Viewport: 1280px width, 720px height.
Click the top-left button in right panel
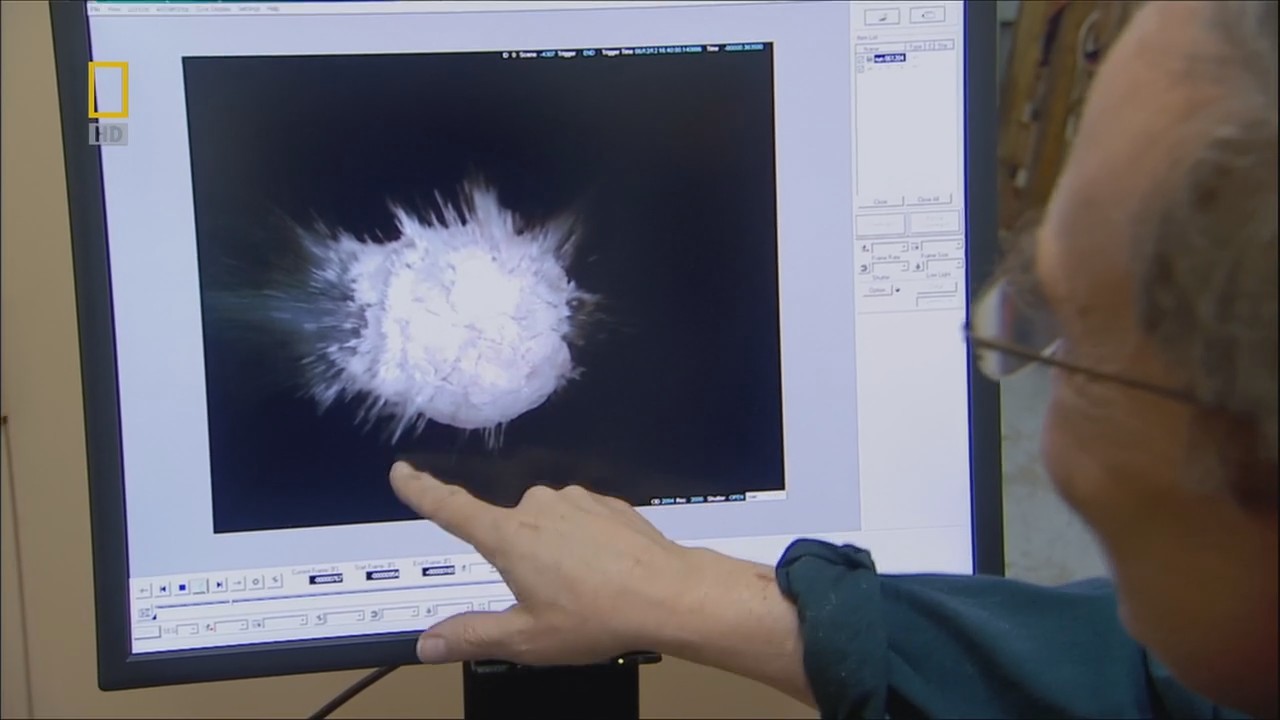[x=881, y=17]
